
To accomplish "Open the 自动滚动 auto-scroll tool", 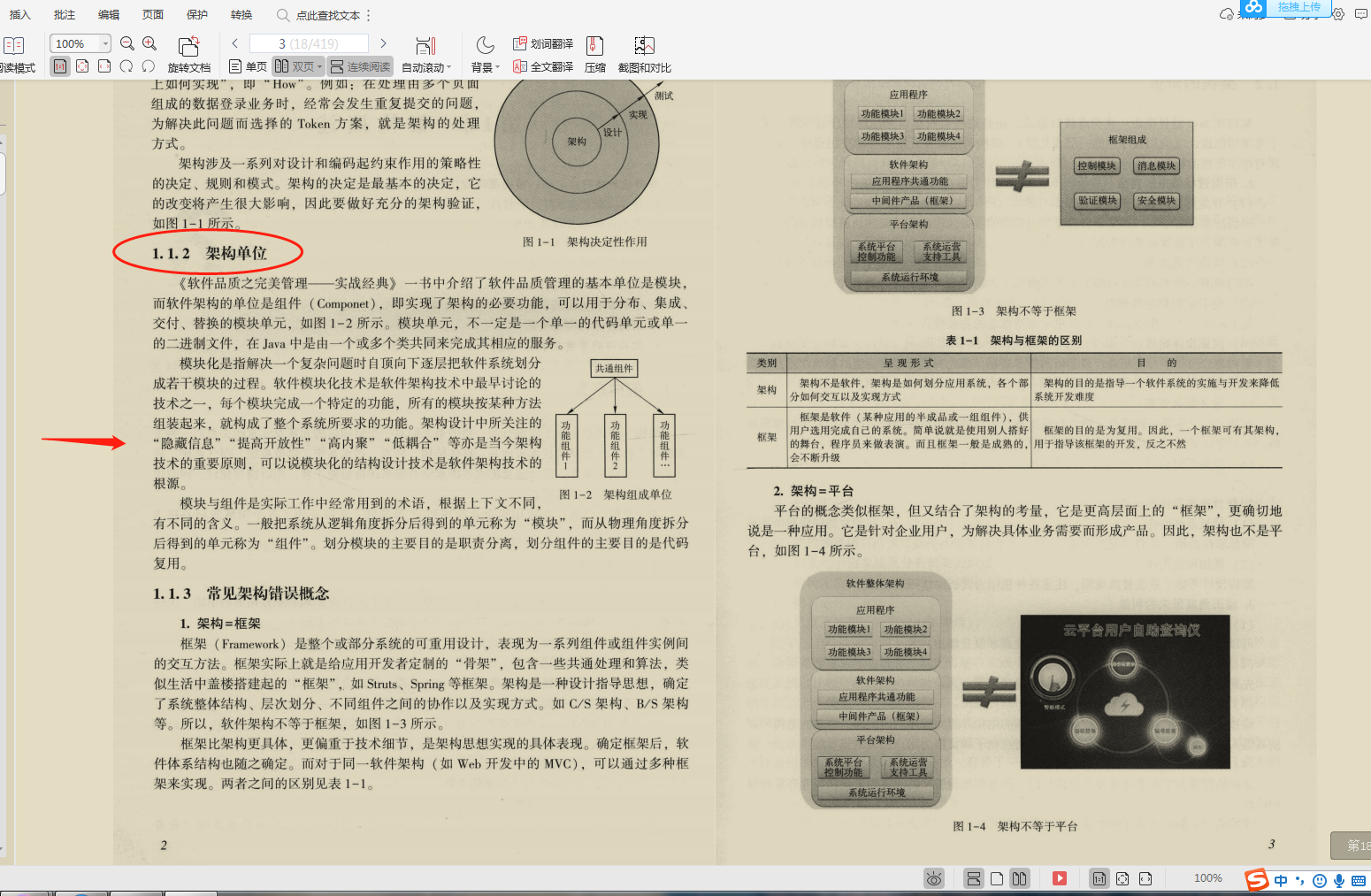I will tap(425, 53).
